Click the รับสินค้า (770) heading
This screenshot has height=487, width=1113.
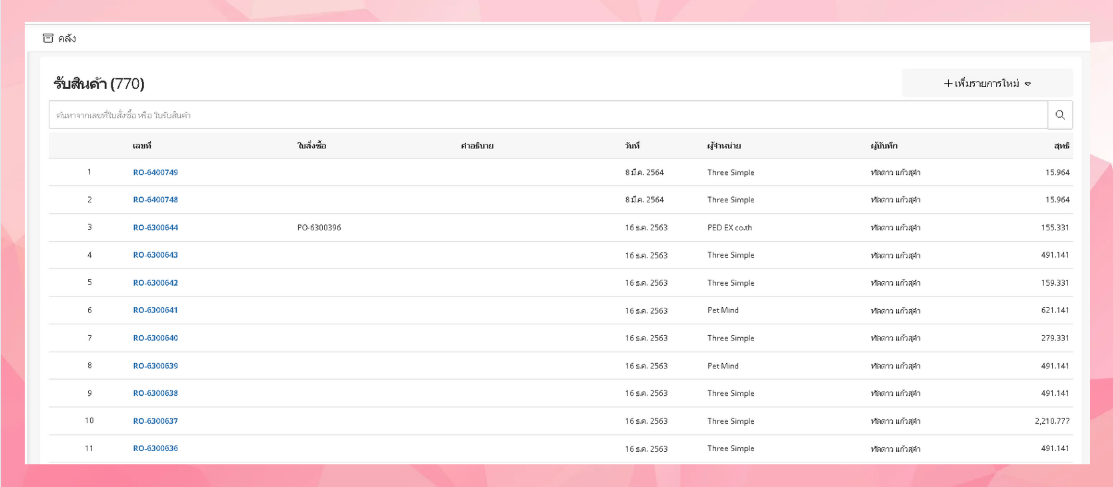(99, 84)
